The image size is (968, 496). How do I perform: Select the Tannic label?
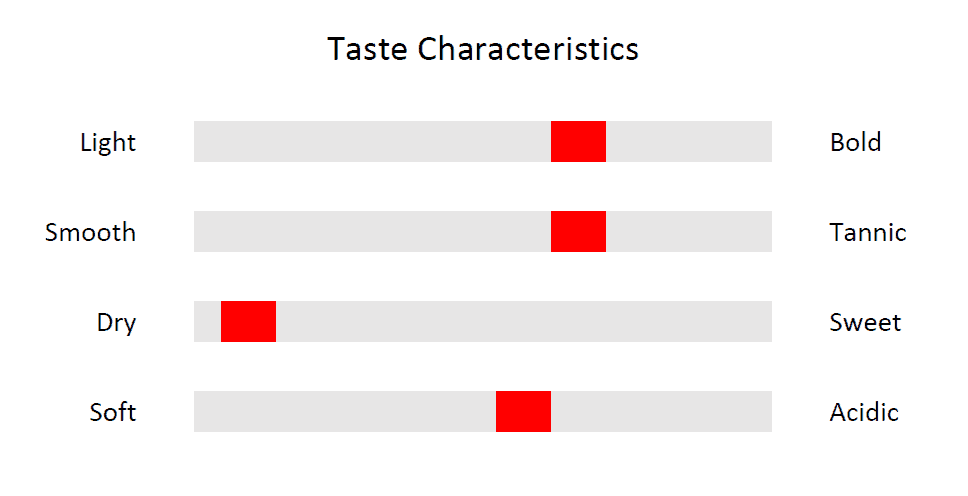[x=868, y=232]
